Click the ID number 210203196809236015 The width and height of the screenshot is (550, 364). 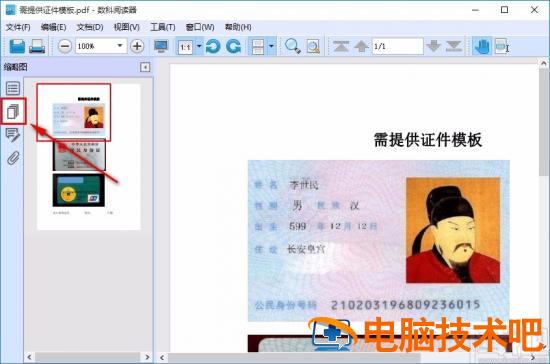[405, 305]
